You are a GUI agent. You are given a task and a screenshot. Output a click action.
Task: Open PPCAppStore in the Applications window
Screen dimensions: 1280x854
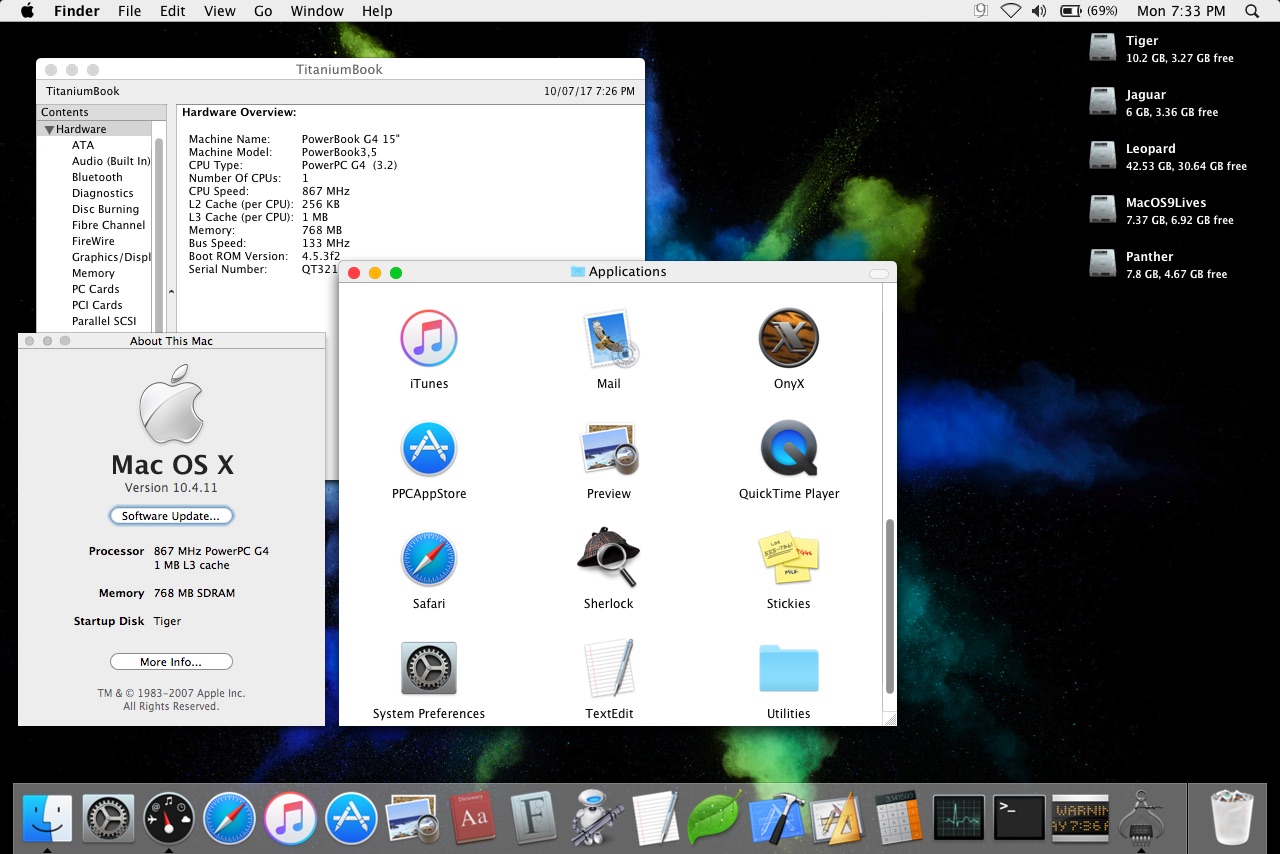click(x=429, y=449)
